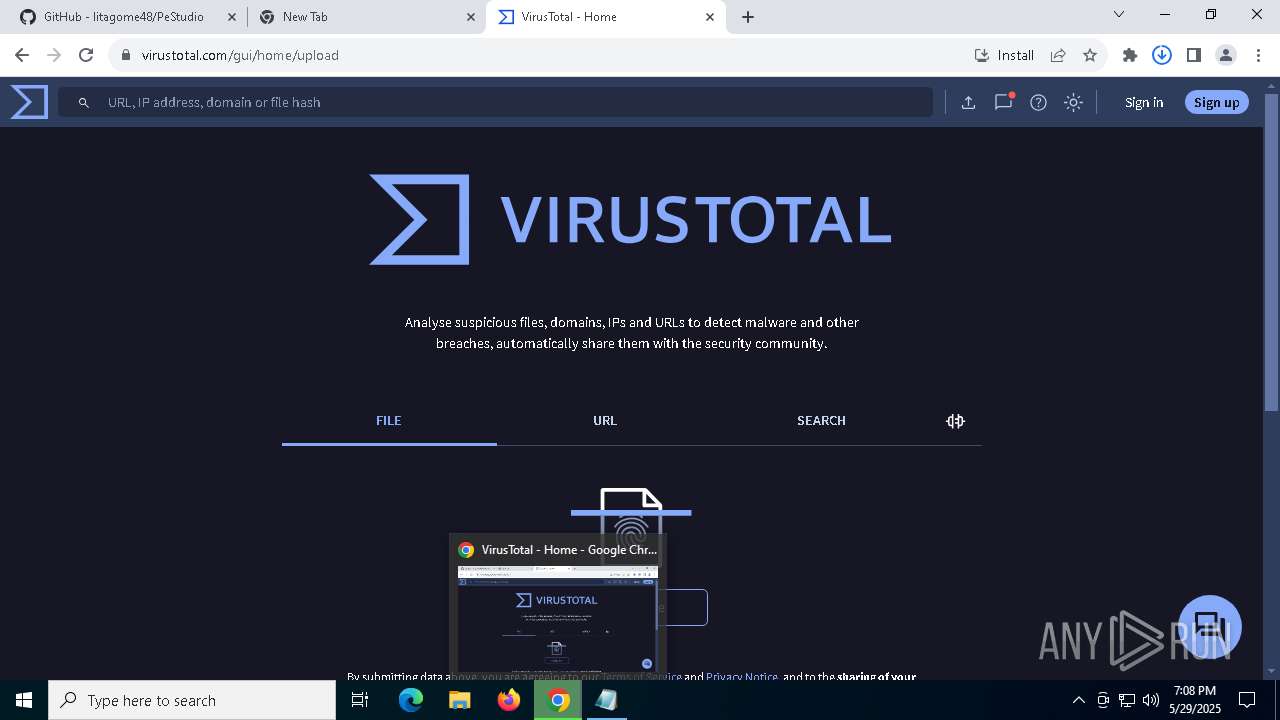Select the SEARCH tab
Viewport: 1280px width, 720px height.
point(821,421)
